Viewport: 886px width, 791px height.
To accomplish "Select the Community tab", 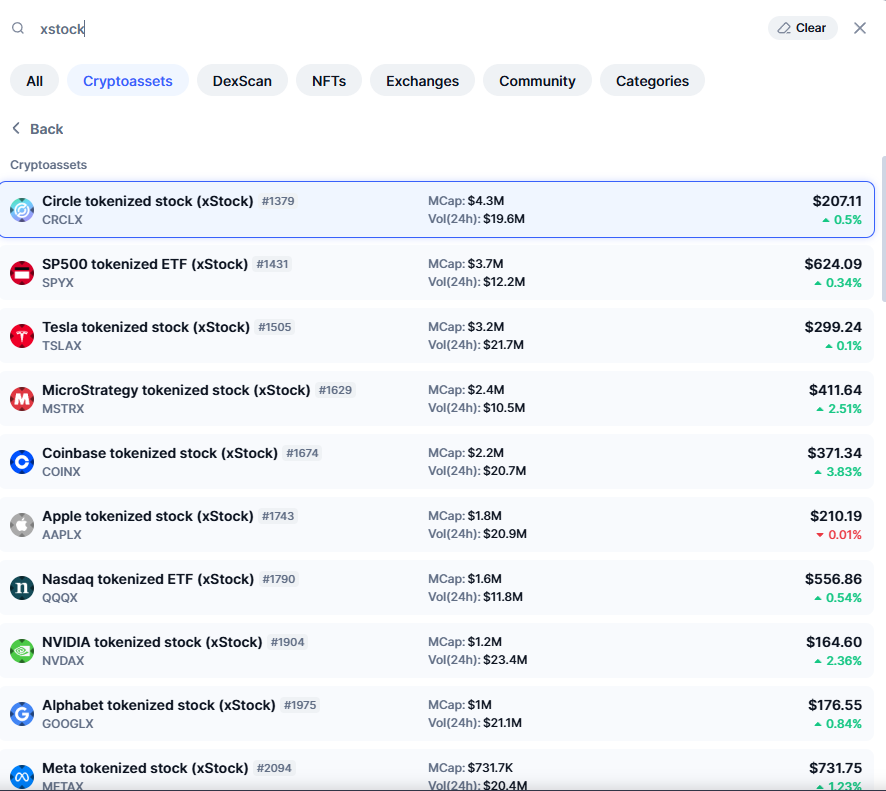I will point(537,81).
